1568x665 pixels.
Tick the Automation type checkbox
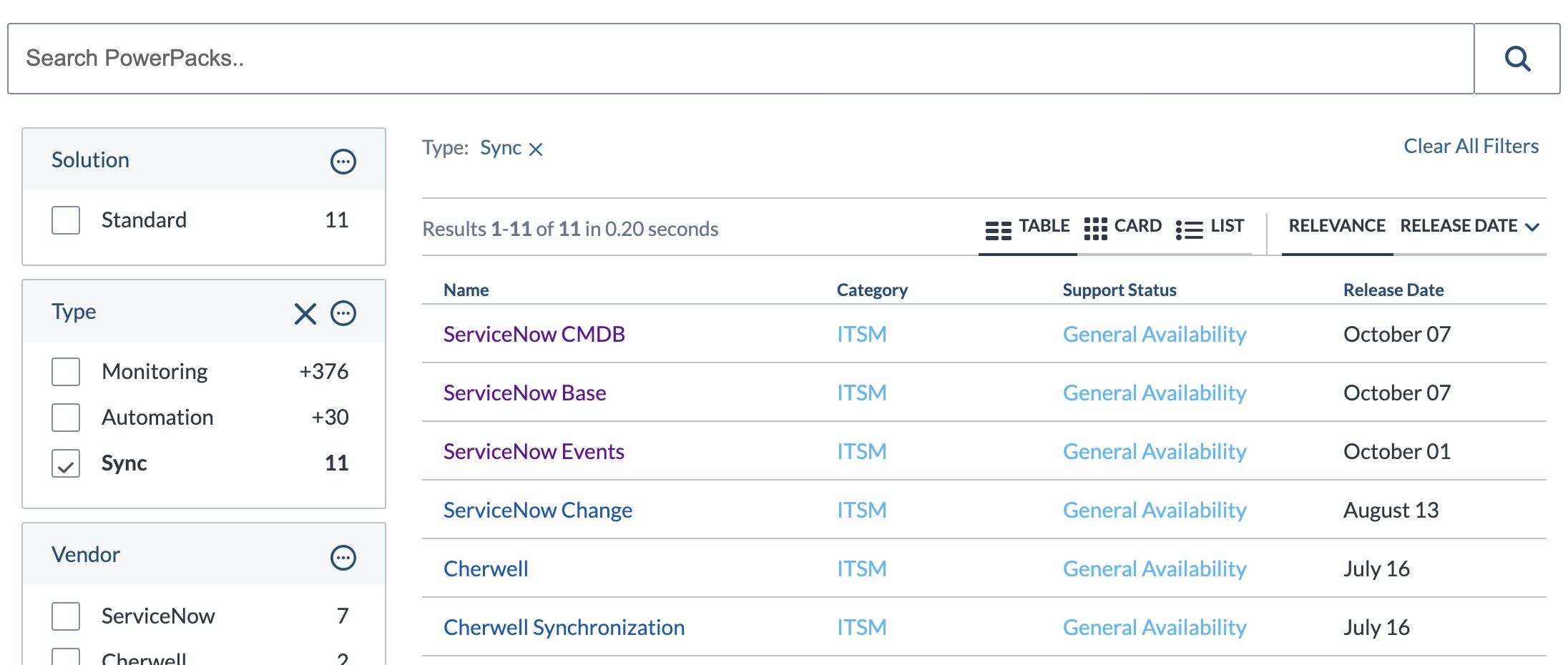coord(66,418)
